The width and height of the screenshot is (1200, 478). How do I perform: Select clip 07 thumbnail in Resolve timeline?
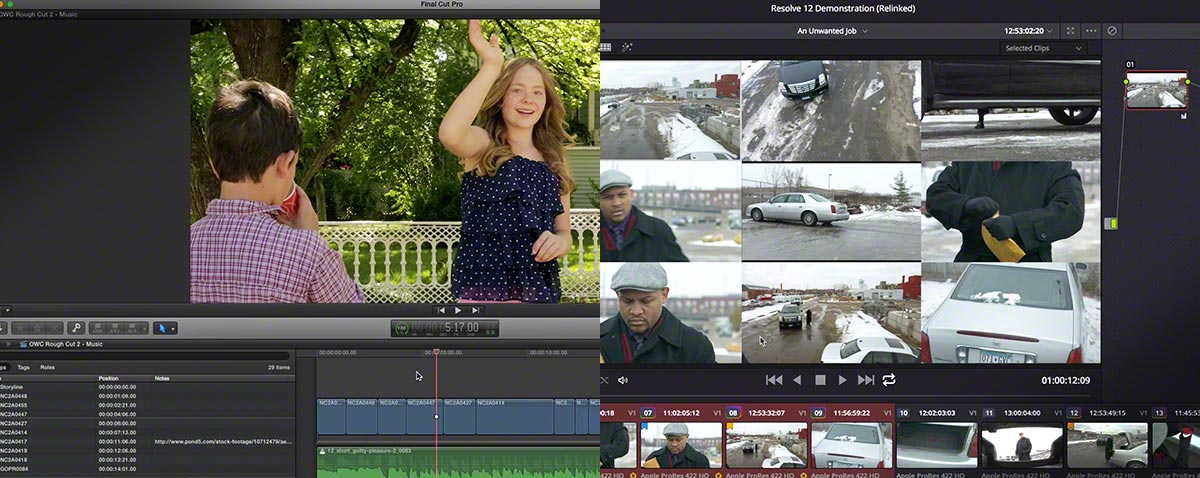point(681,445)
